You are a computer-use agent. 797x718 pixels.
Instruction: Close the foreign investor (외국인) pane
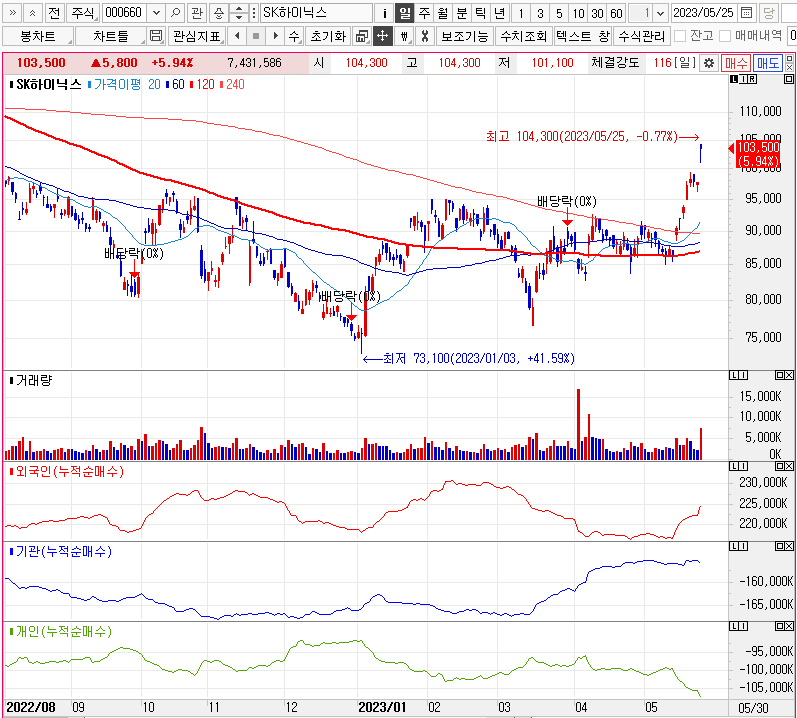(788, 466)
